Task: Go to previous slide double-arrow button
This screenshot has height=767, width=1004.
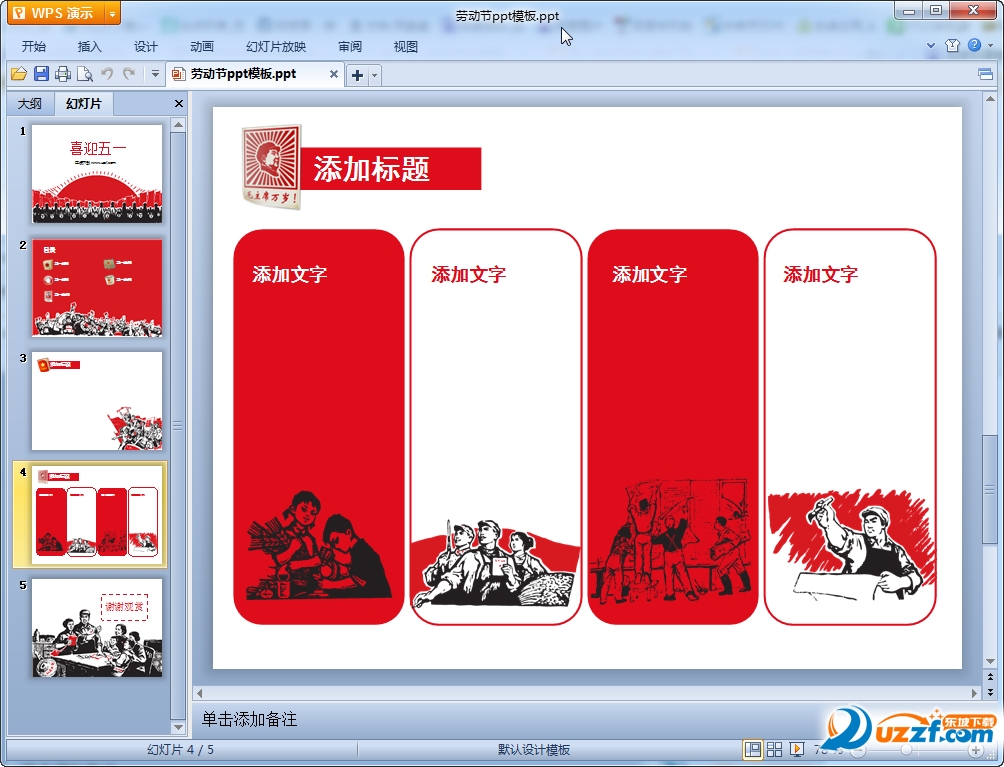Action: (991, 676)
